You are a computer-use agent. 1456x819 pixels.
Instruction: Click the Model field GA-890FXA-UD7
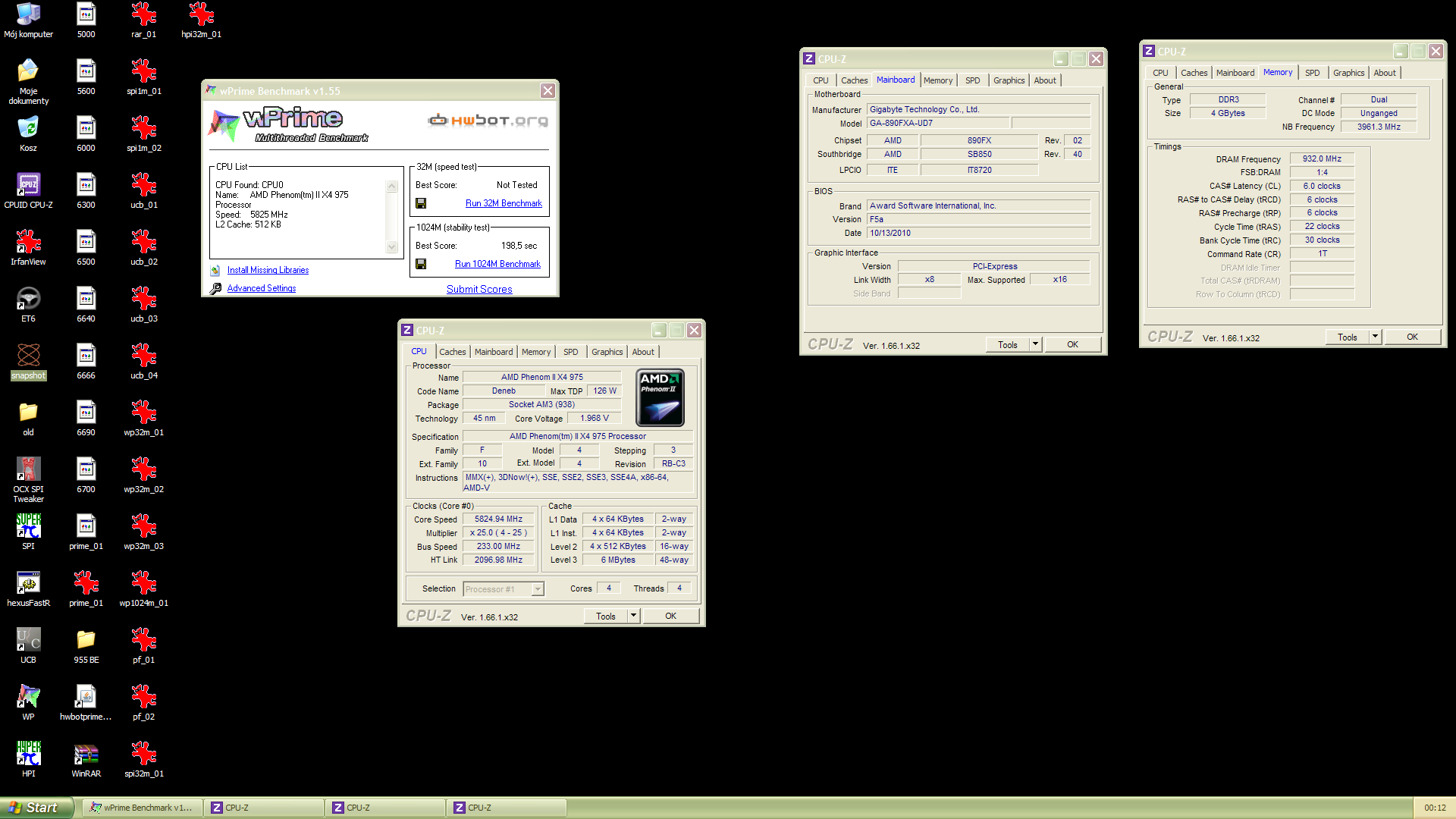(x=938, y=123)
